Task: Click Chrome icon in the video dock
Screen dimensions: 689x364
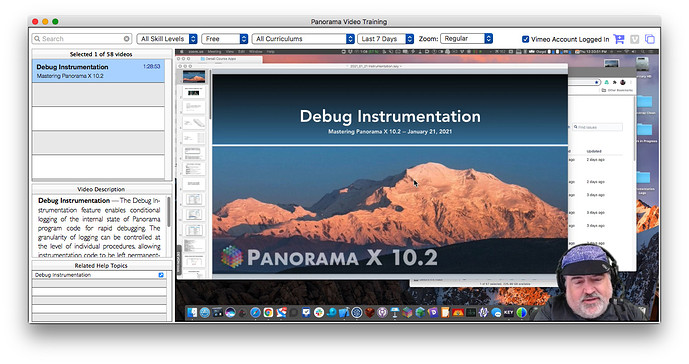Action: click(268, 313)
